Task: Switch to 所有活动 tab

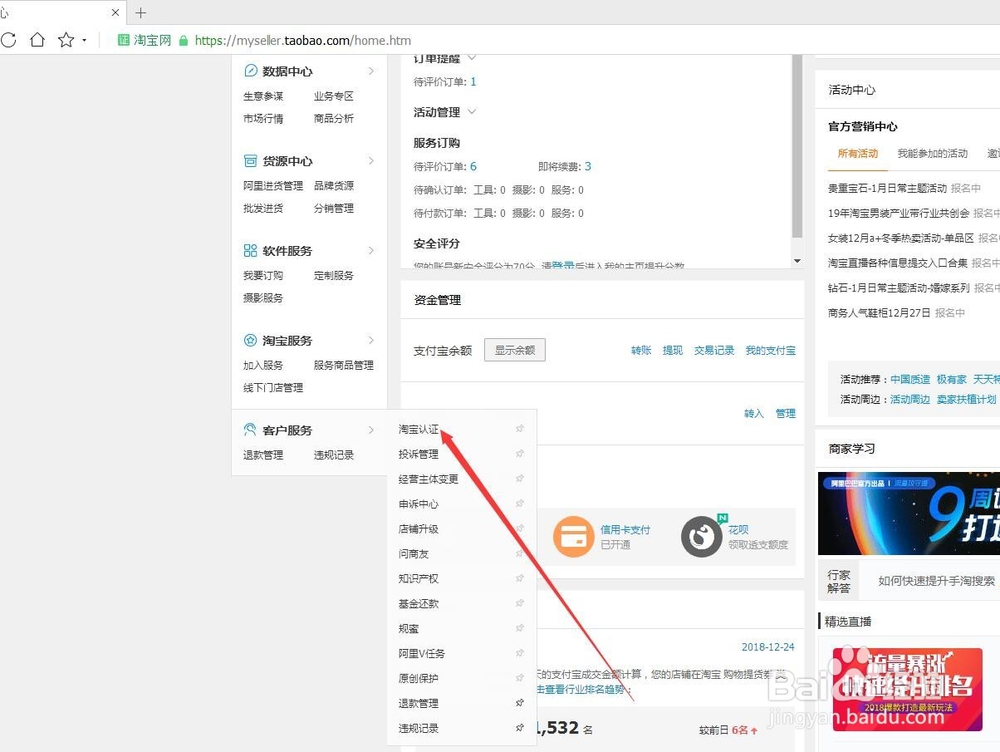Action: coord(858,154)
